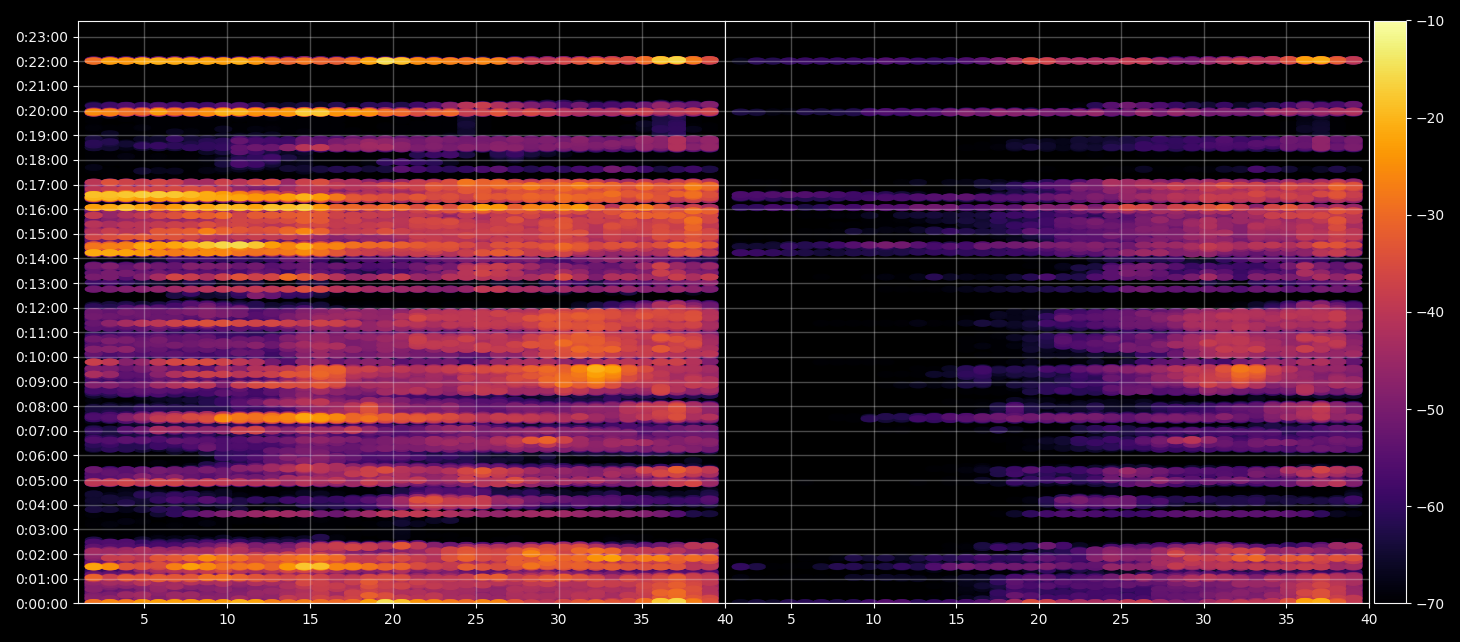Click the 0:10:00 y-axis tick label
Viewport: 1460px width, 642px height.
click(42, 357)
